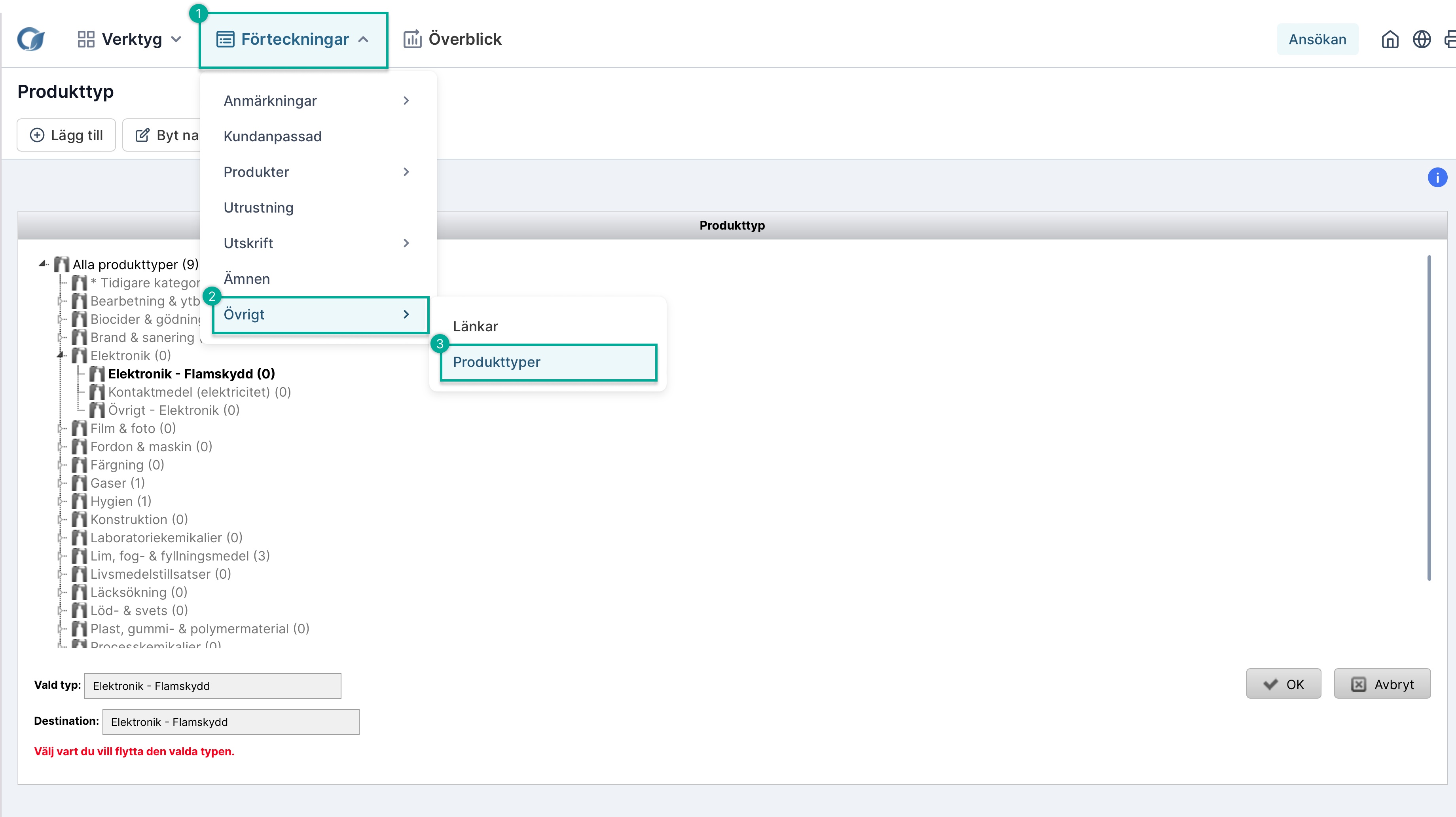This screenshot has height=817, width=1456.
Task: Click the Verktyg grid icon
Action: tap(86, 40)
